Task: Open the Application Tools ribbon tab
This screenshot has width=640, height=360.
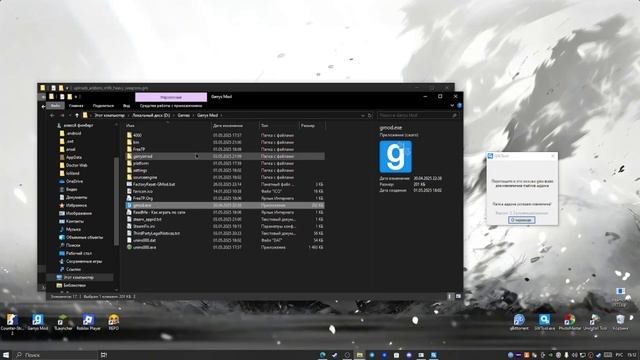Action: coord(171,106)
